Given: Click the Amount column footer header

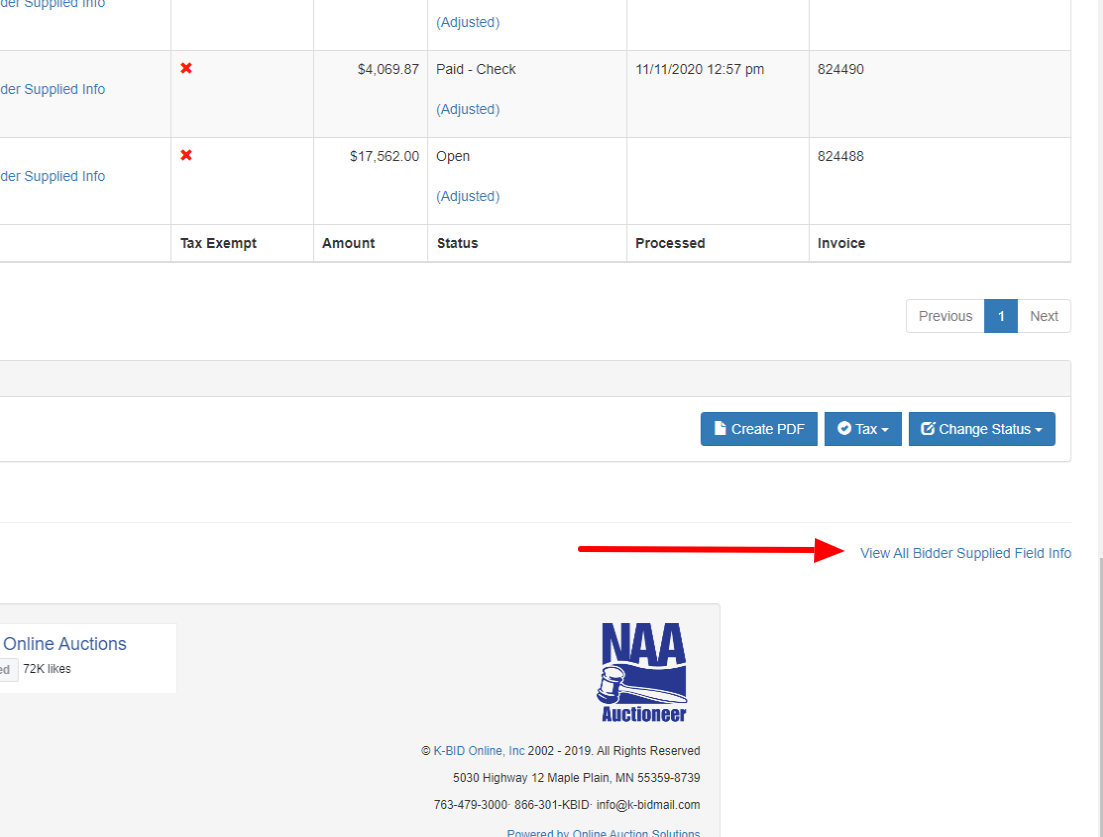Looking at the screenshot, I should [348, 243].
